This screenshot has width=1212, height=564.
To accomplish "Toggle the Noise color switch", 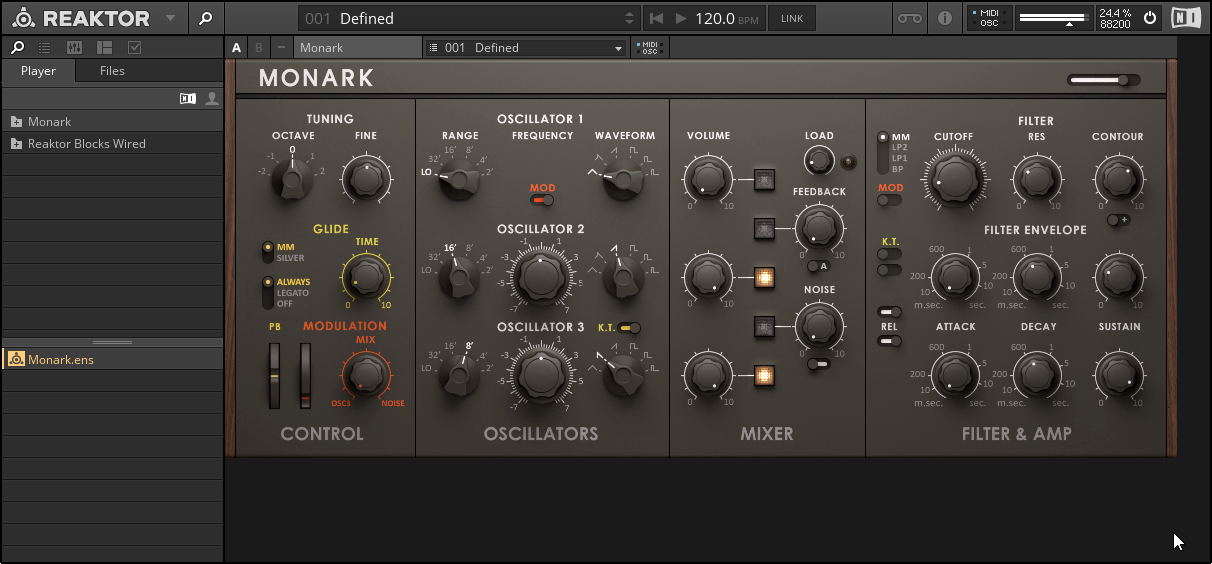I will (x=818, y=364).
